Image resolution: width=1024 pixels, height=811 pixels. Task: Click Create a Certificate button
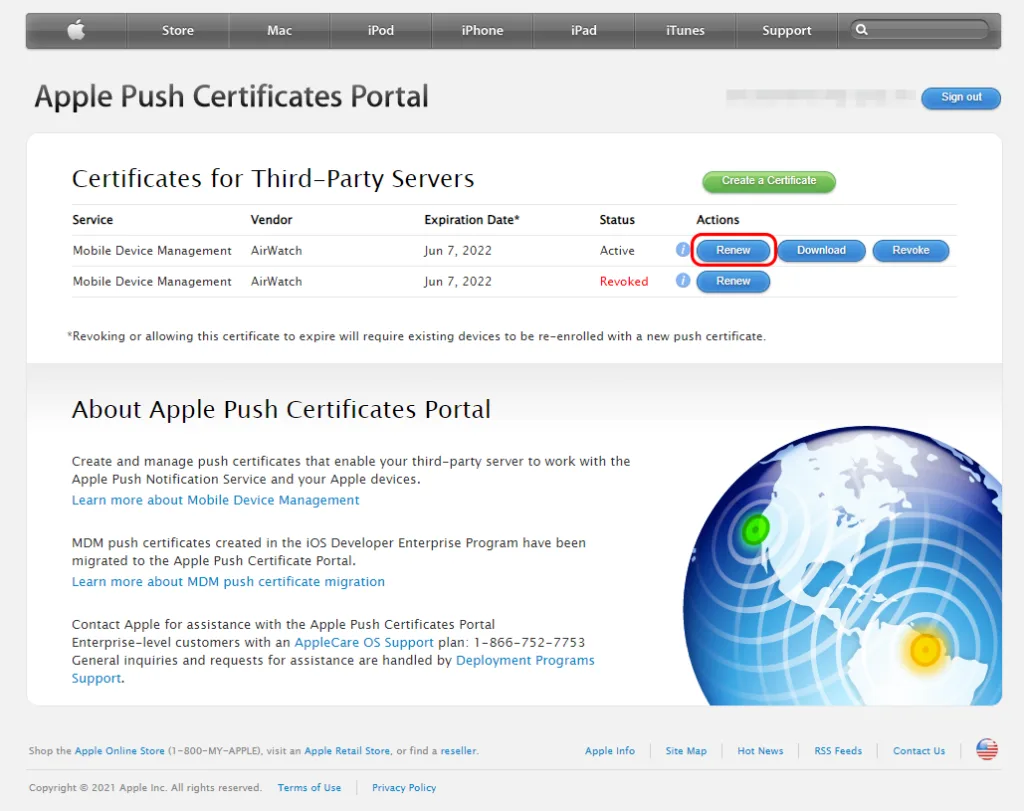pos(769,181)
